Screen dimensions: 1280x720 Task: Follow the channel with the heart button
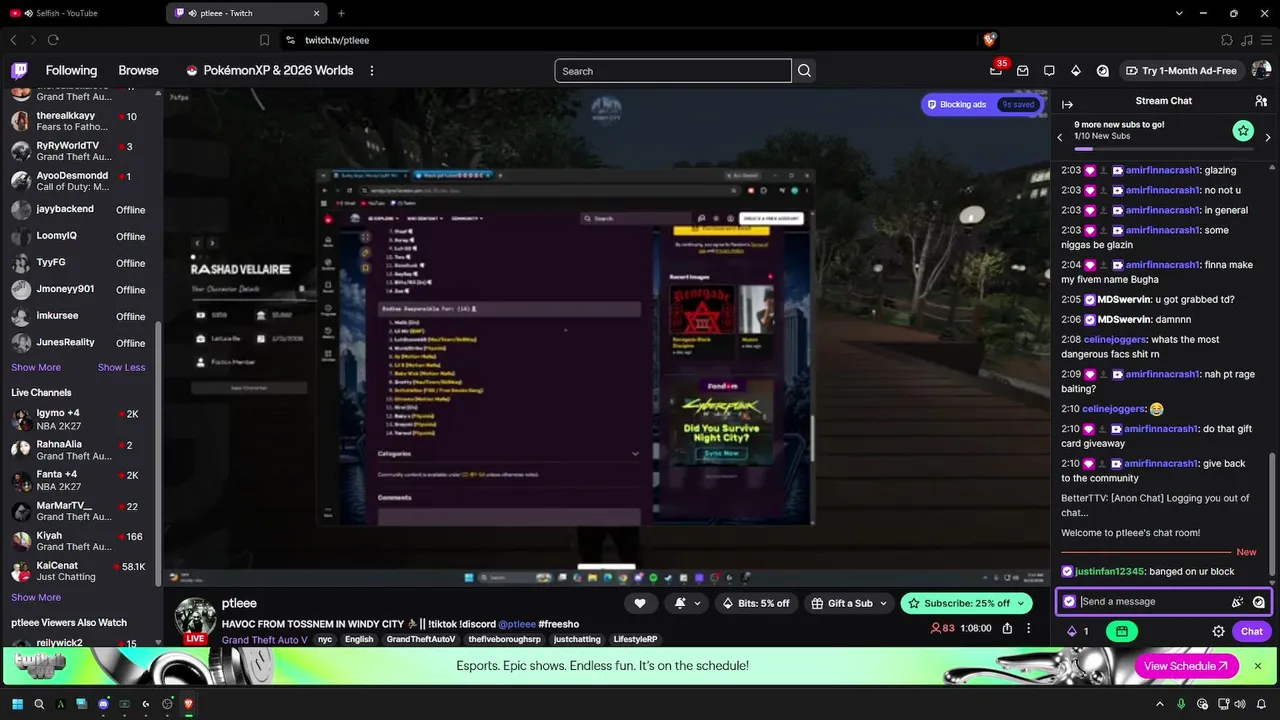(x=640, y=603)
